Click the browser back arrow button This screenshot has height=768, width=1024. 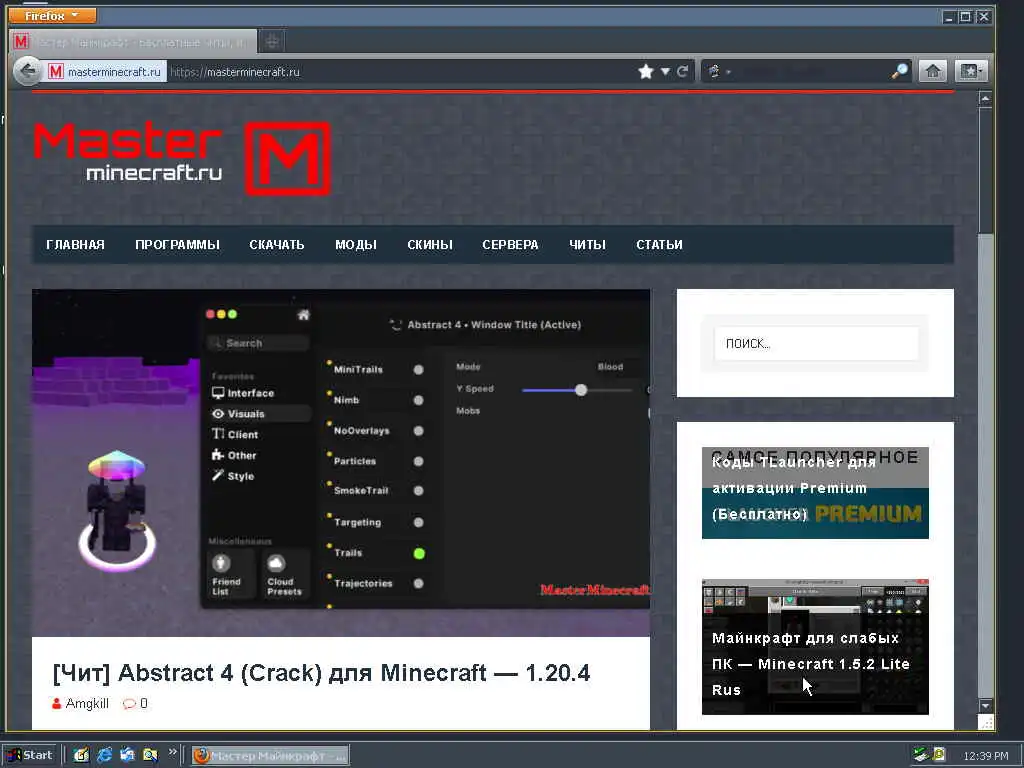(27, 71)
